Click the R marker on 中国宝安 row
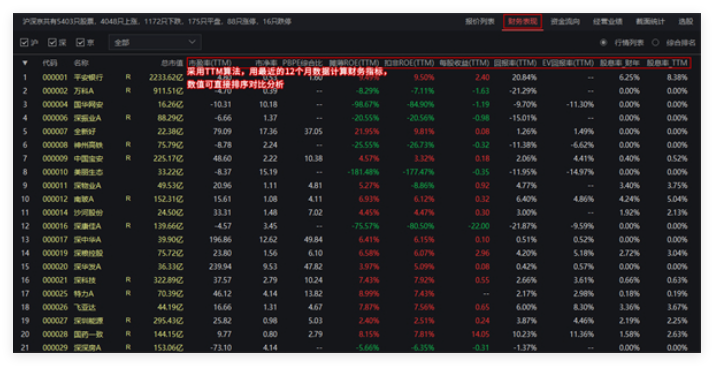The height and width of the screenshot is (366, 714). [128, 158]
